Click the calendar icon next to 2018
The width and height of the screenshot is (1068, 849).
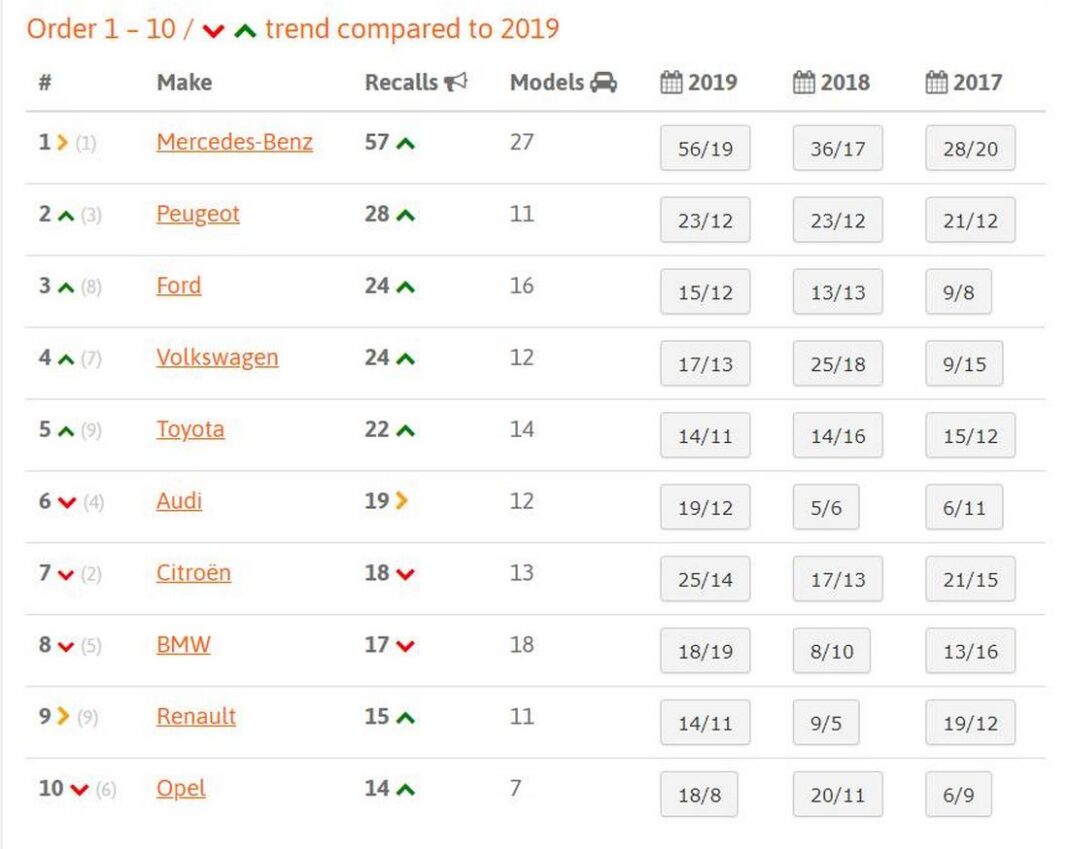(804, 83)
